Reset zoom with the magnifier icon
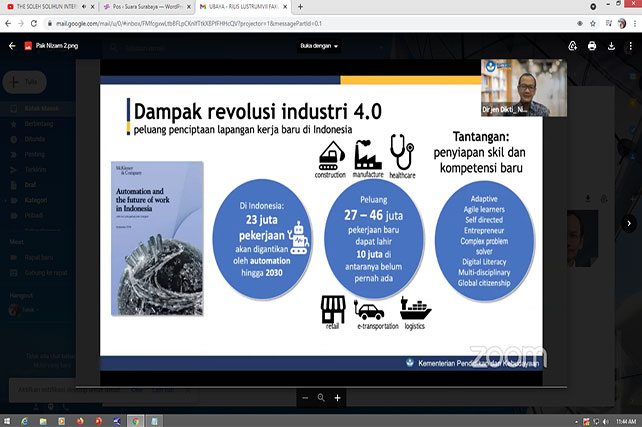 [x=321, y=398]
